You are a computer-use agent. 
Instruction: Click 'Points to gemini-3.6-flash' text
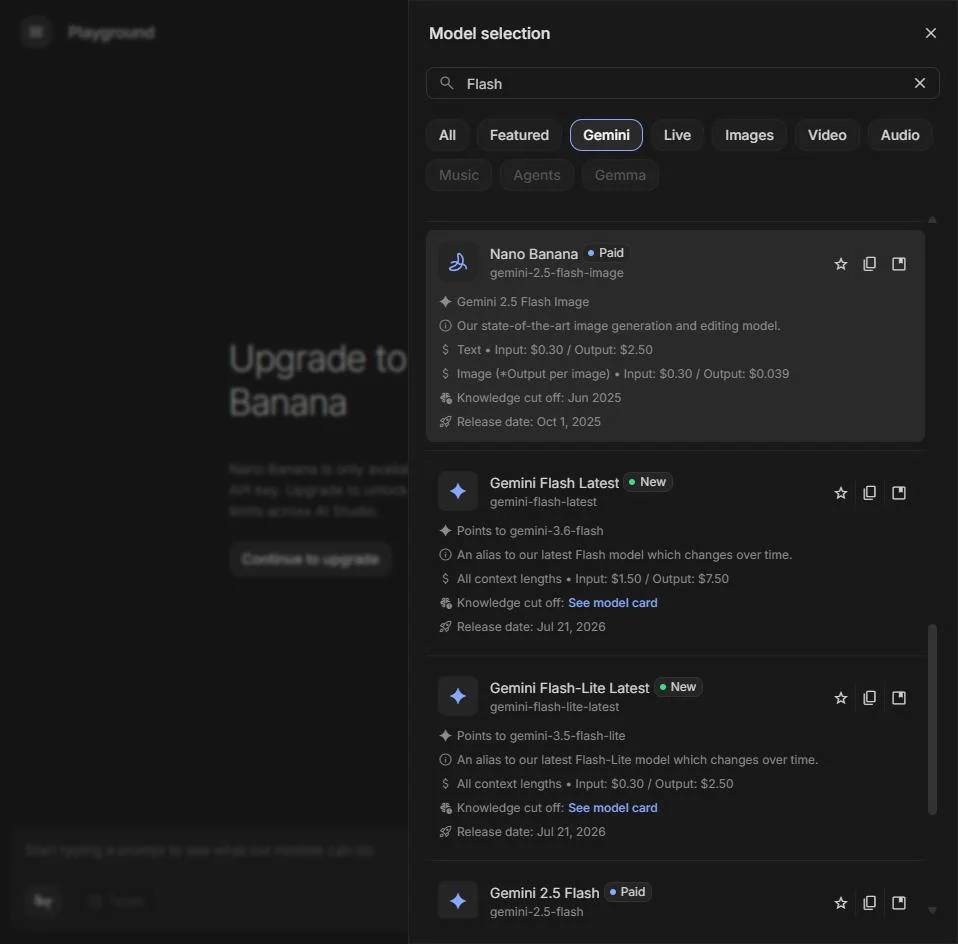point(530,531)
